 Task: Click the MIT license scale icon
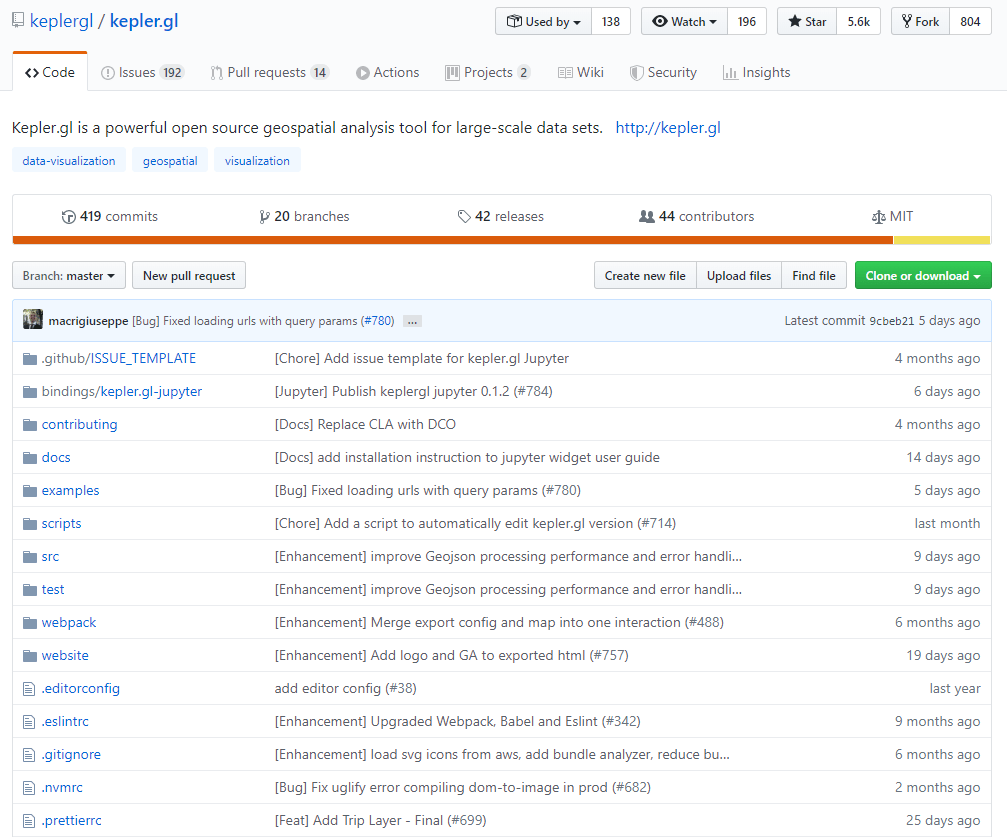pos(879,217)
